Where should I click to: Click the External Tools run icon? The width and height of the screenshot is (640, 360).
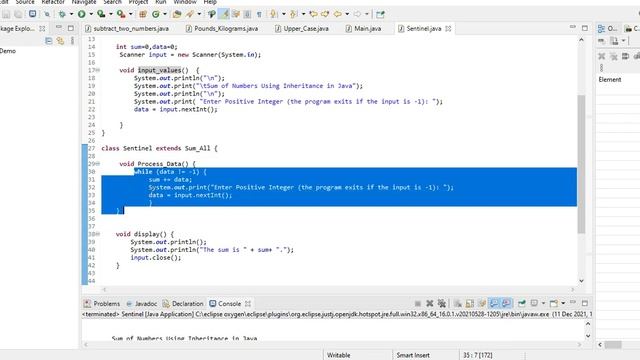tap(121, 14)
